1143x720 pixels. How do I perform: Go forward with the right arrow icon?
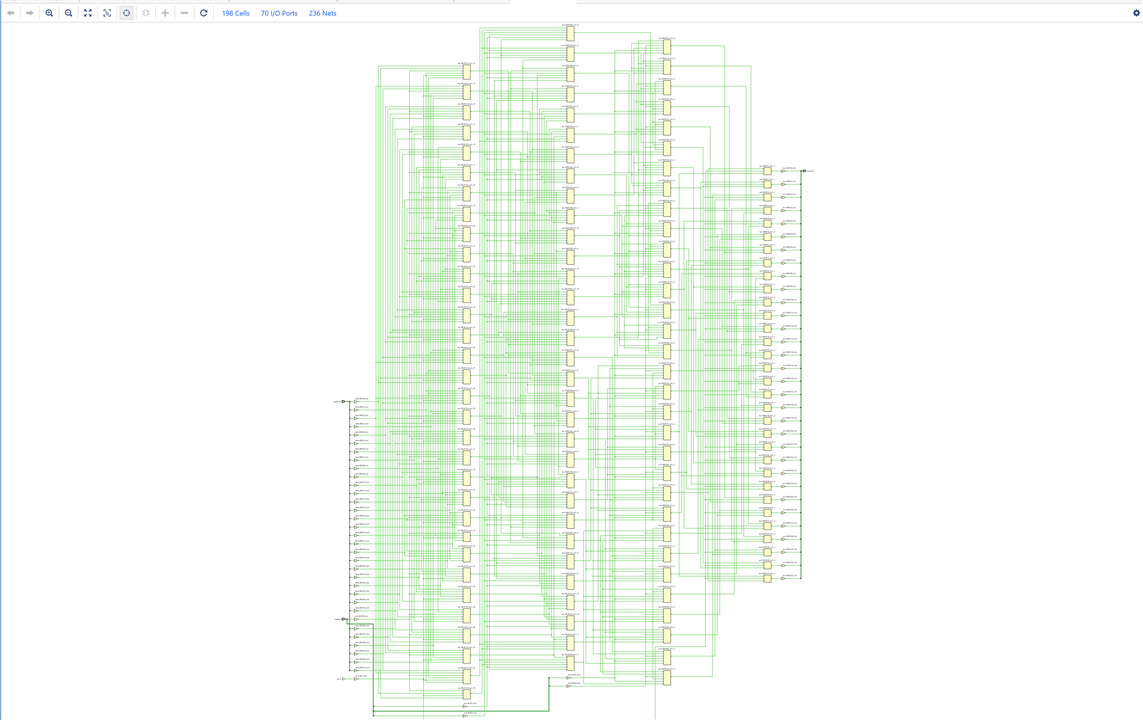29,13
